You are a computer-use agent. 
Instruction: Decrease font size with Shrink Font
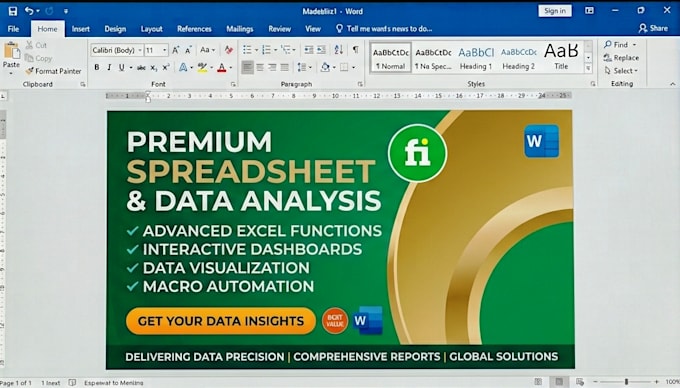(188, 50)
